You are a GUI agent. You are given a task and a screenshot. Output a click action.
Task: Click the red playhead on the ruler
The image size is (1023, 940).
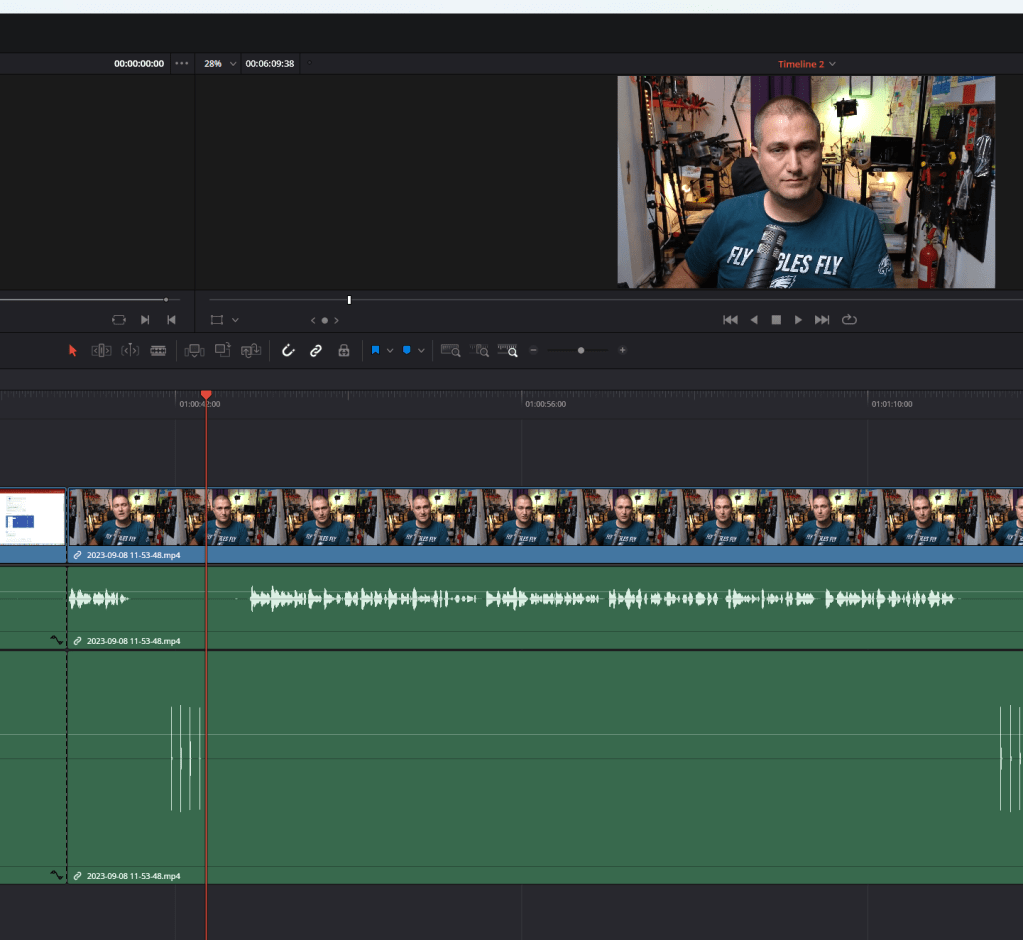pos(206,395)
